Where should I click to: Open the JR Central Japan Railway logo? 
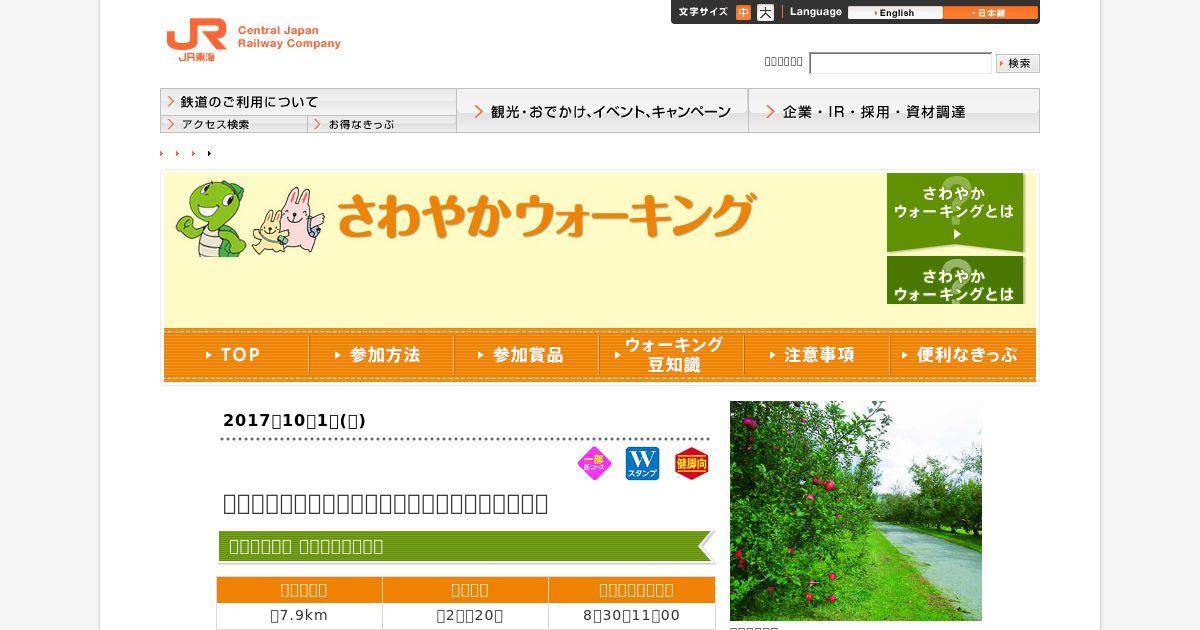pyautogui.click(x=253, y=40)
